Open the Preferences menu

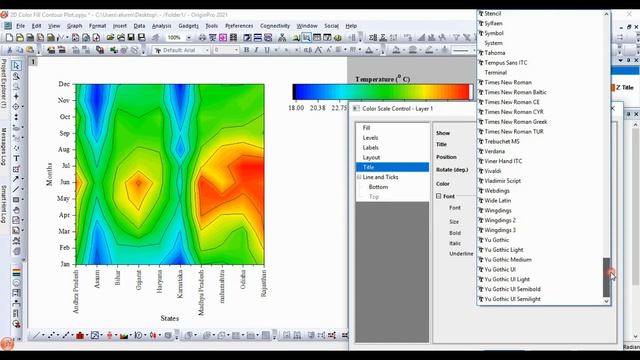point(239,26)
